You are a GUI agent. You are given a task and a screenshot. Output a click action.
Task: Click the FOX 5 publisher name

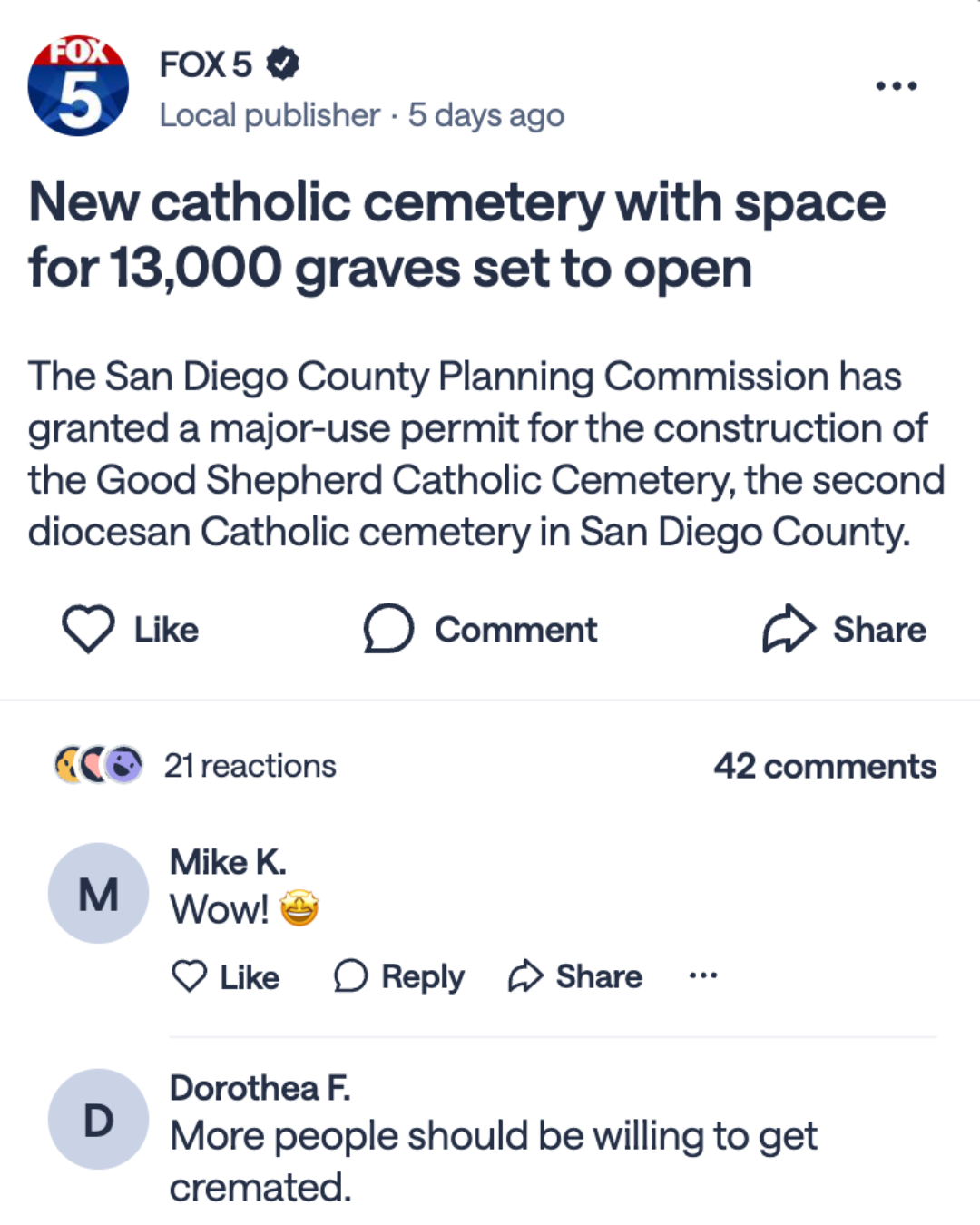pos(205,64)
